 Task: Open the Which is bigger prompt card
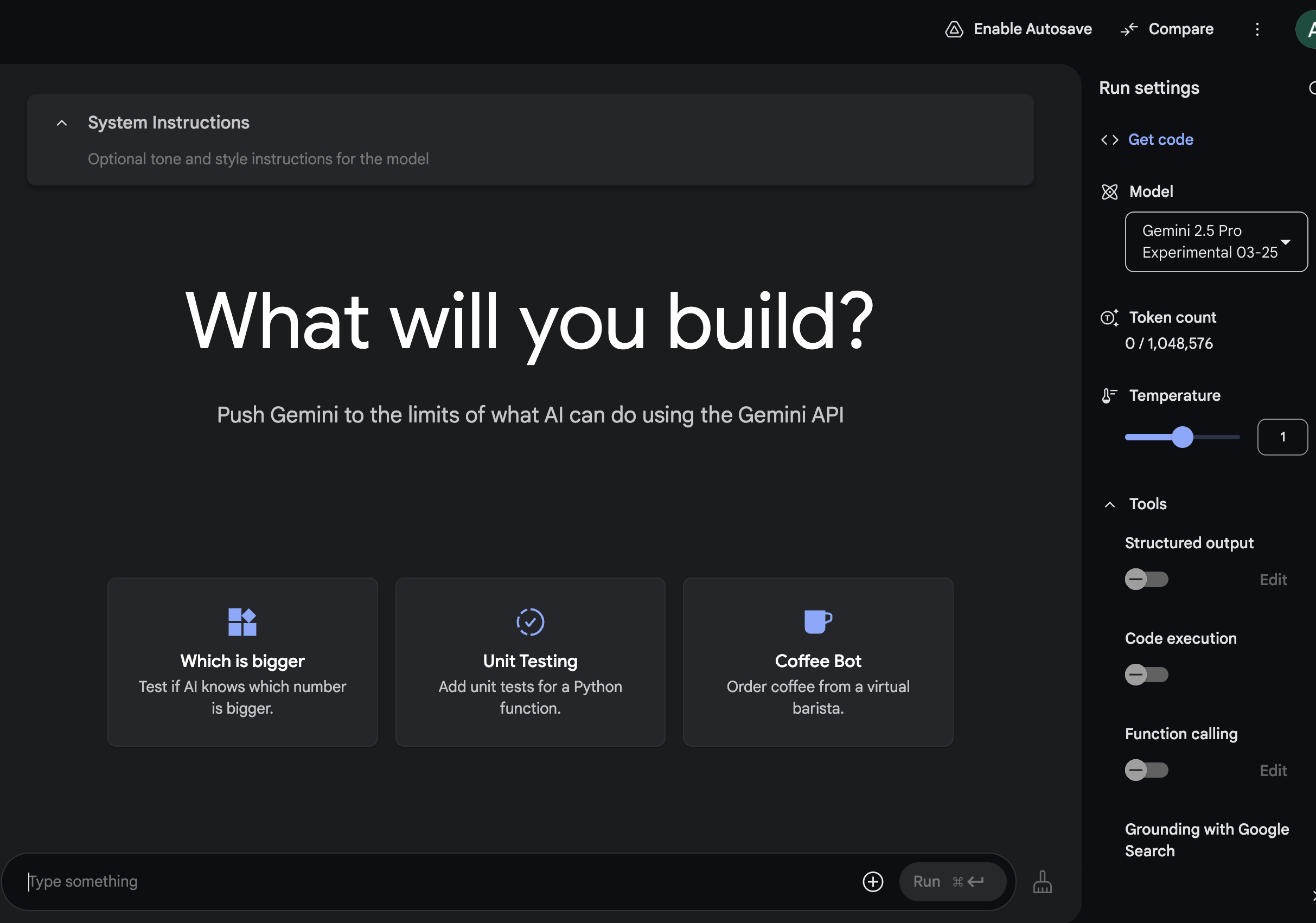coord(242,662)
